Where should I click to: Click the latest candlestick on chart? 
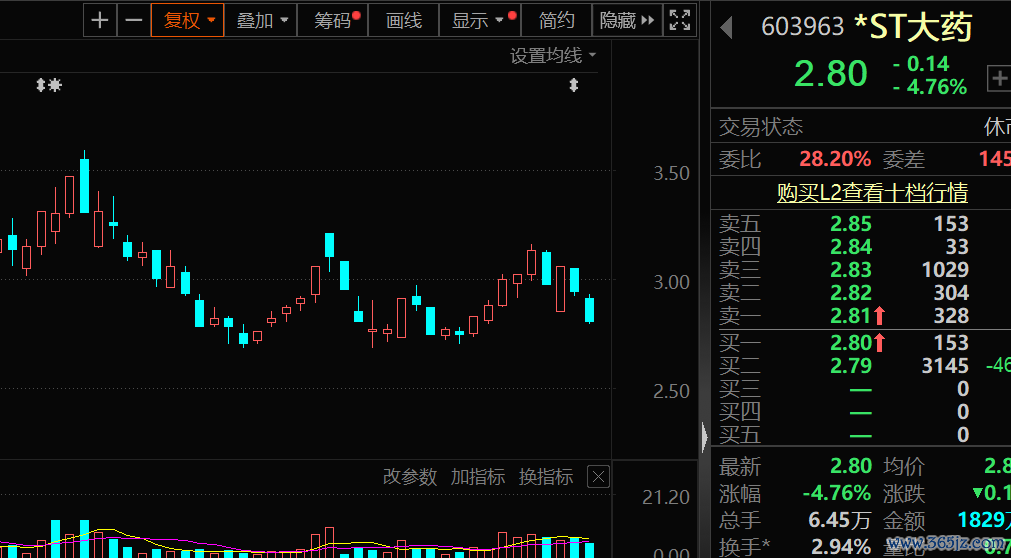point(589,308)
